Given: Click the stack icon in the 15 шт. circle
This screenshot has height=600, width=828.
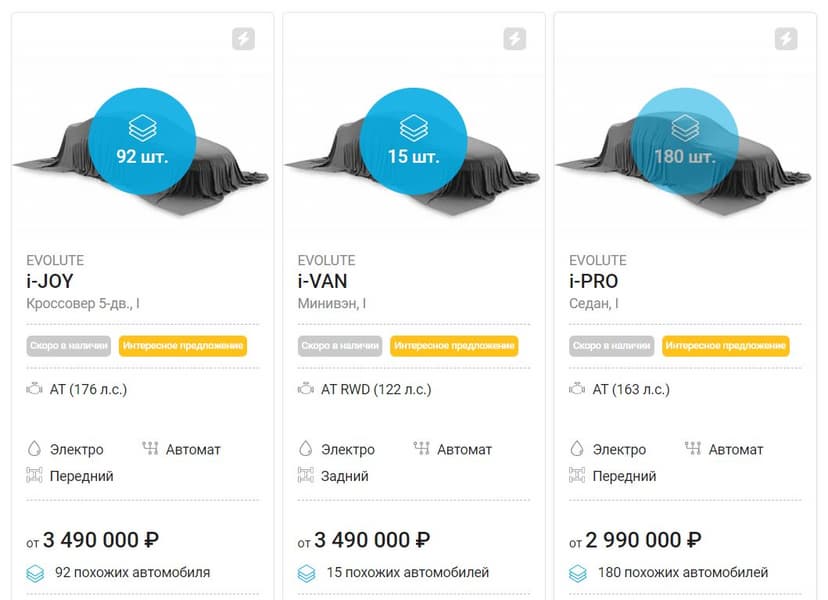Looking at the screenshot, I should tap(414, 128).
